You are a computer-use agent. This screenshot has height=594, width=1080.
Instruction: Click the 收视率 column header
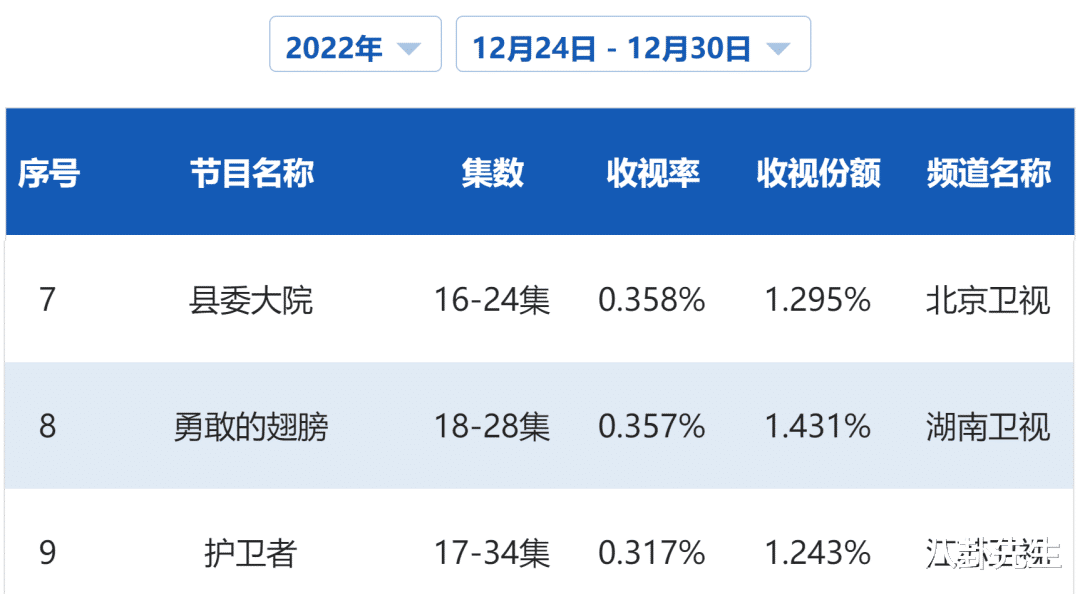652,173
